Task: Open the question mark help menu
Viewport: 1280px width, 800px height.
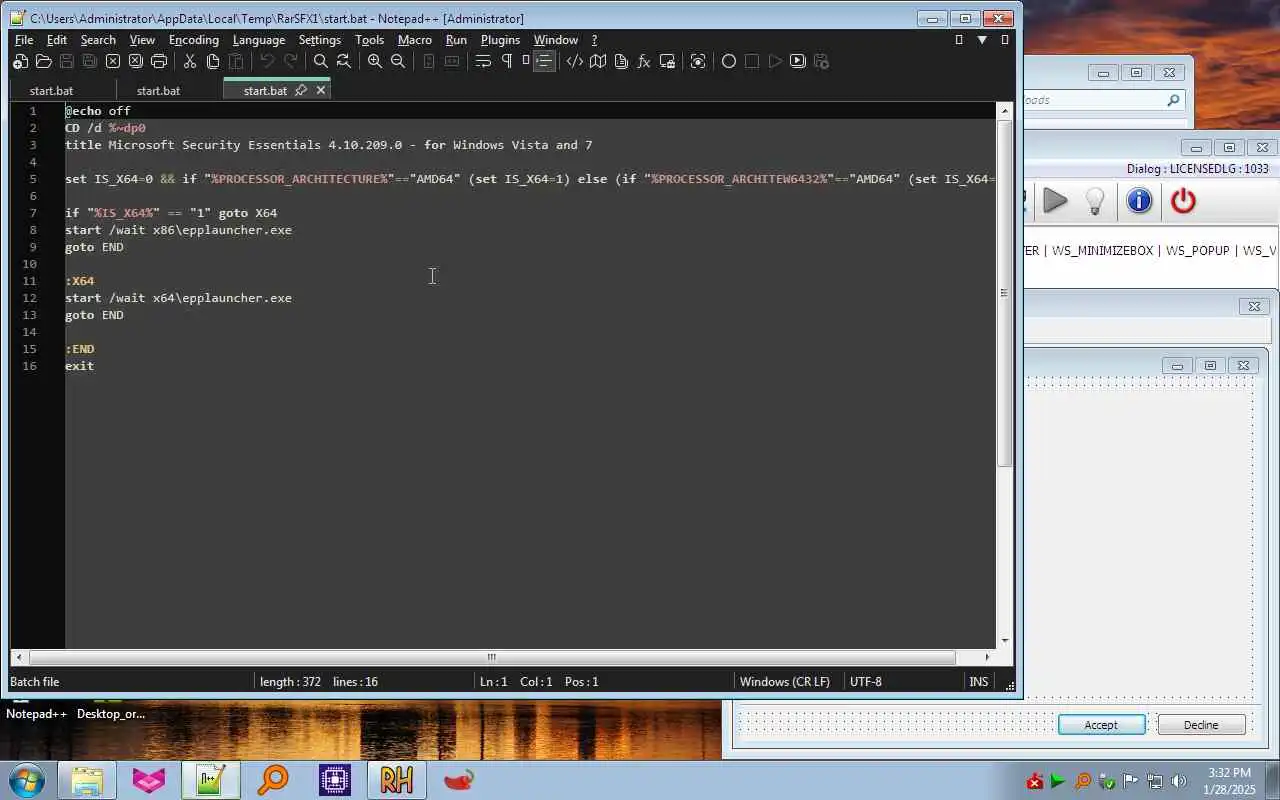Action: (x=594, y=40)
